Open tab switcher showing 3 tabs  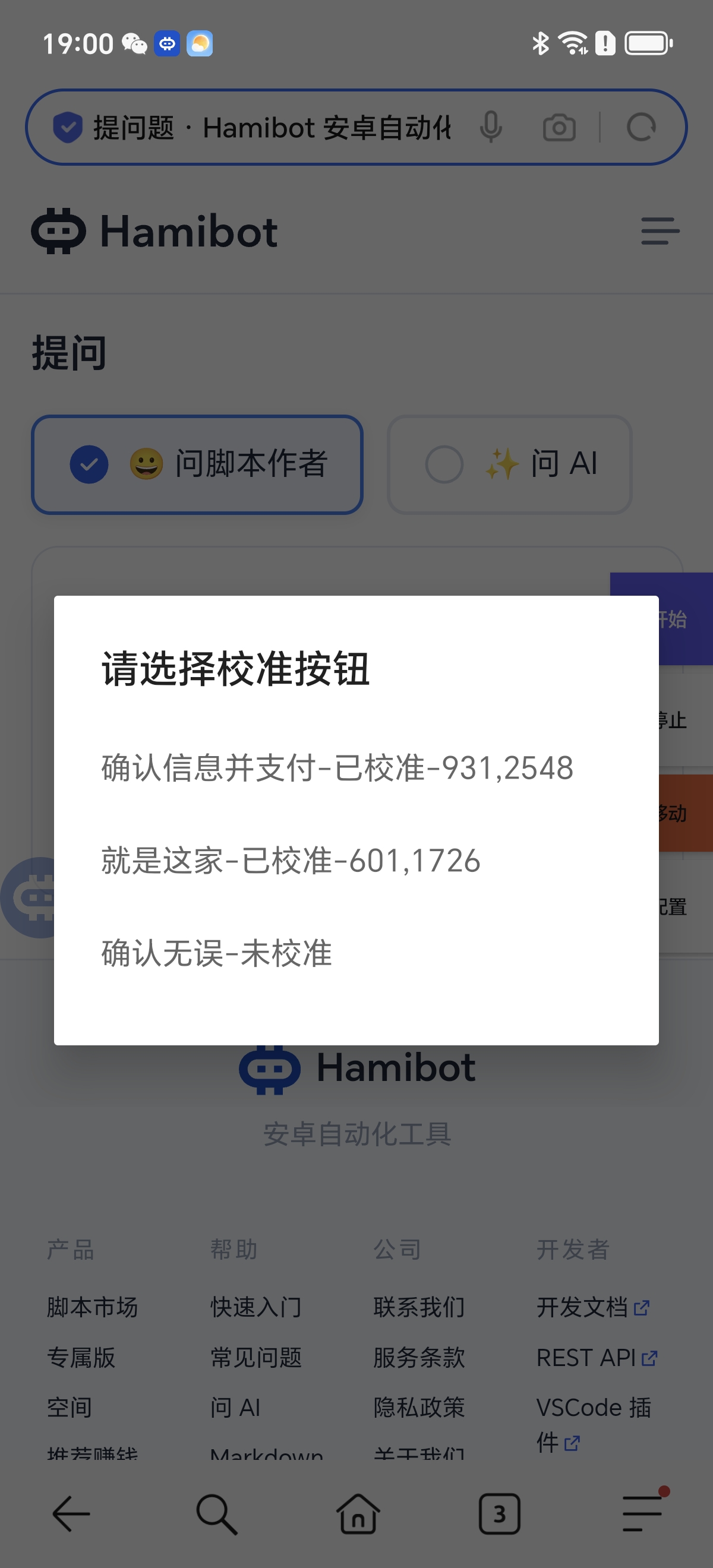coord(499,1513)
